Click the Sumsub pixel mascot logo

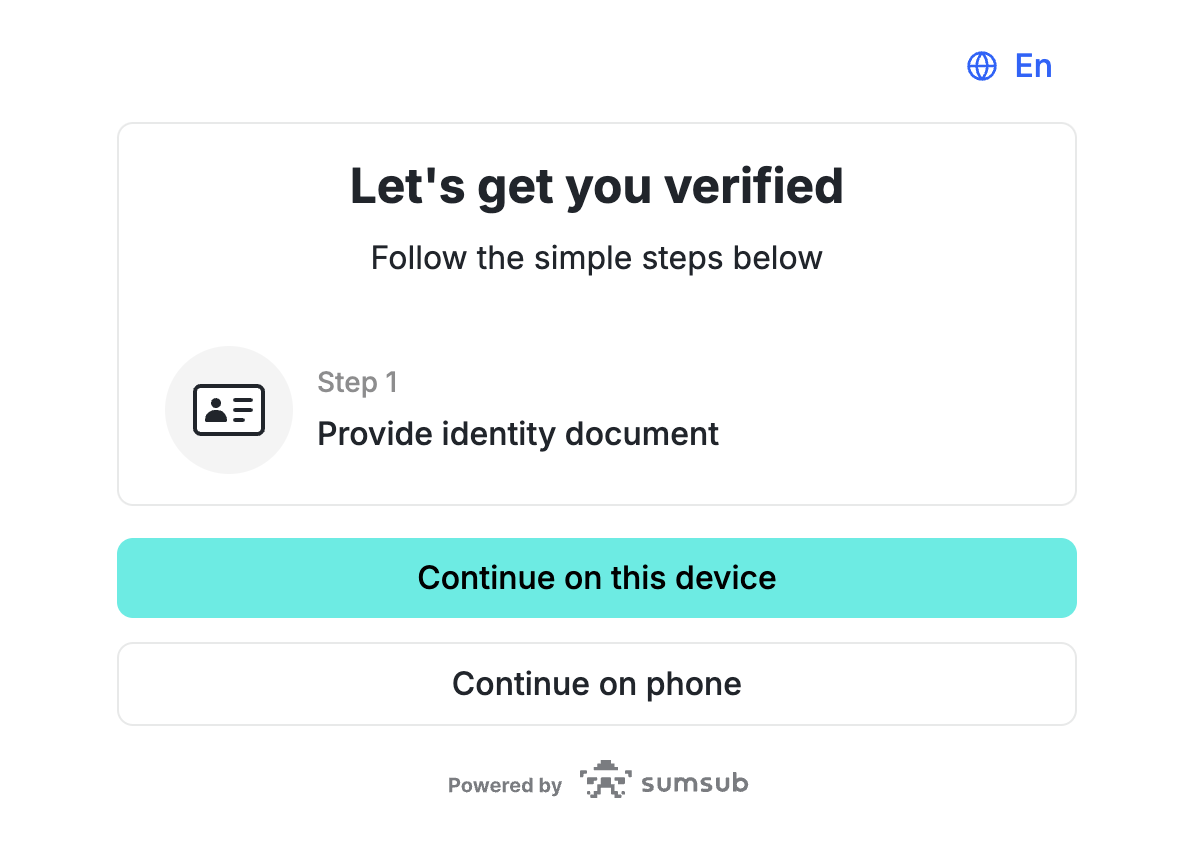click(605, 780)
